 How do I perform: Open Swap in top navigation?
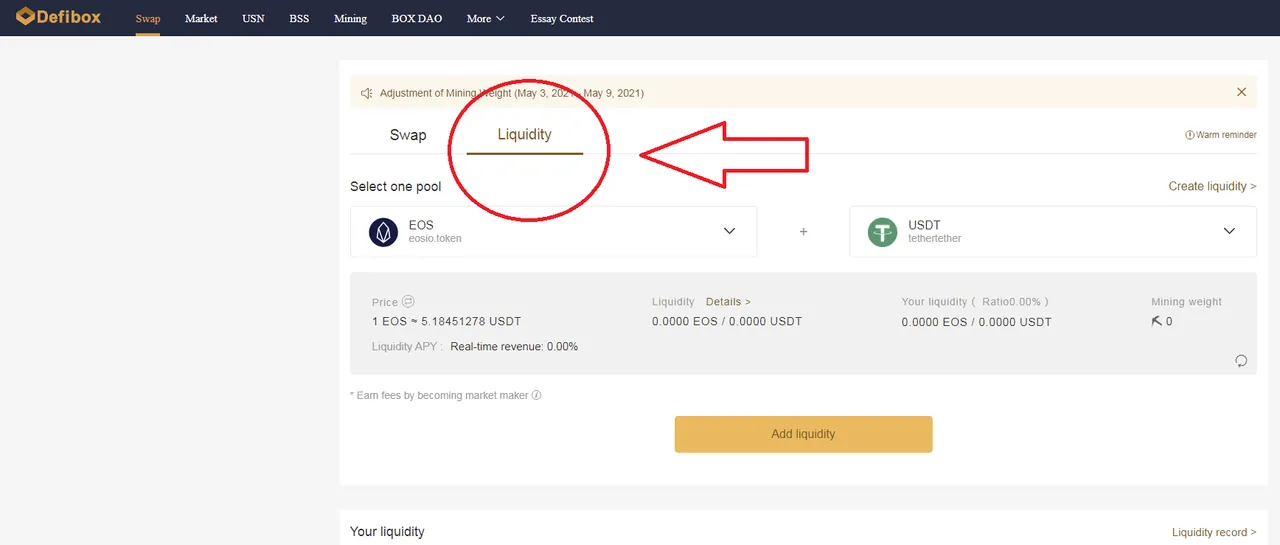[x=148, y=18]
